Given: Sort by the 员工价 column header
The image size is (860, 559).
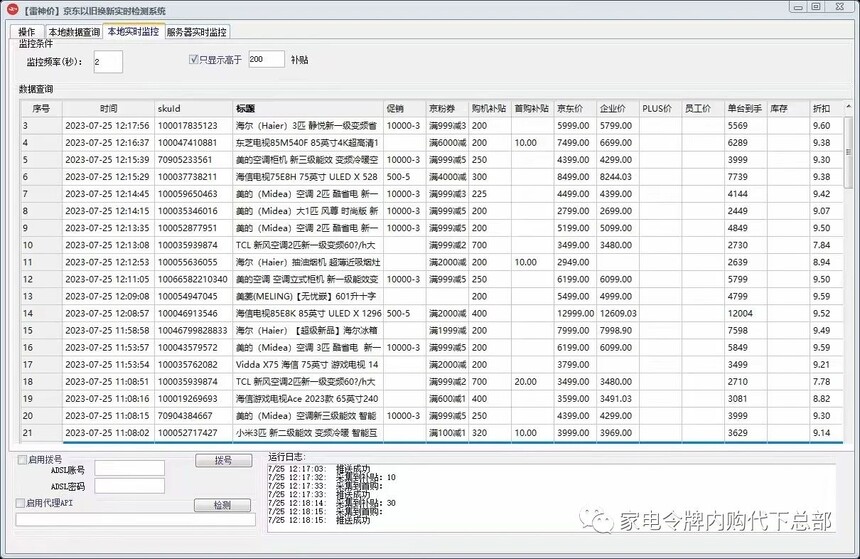Looking at the screenshot, I should (x=703, y=109).
